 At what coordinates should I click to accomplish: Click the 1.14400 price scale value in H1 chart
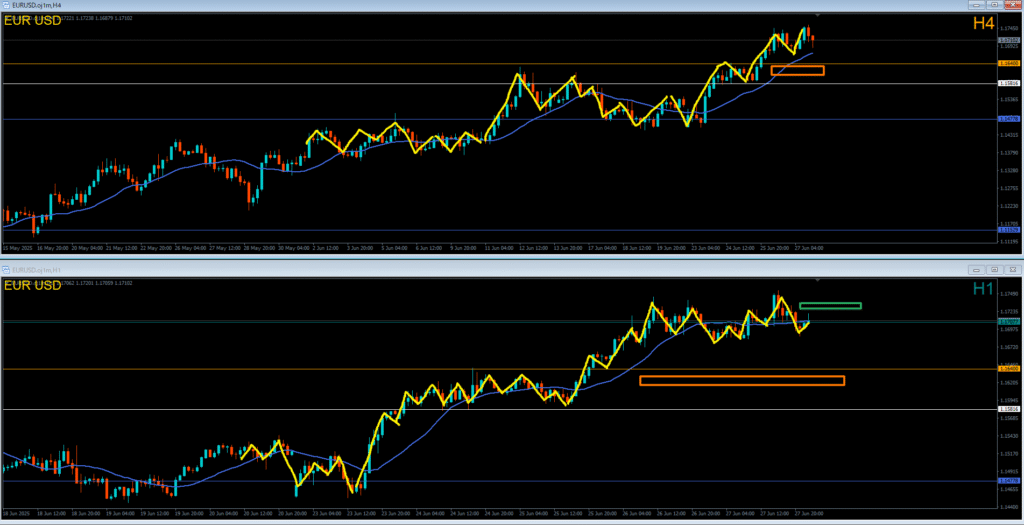pyautogui.click(x=1009, y=506)
